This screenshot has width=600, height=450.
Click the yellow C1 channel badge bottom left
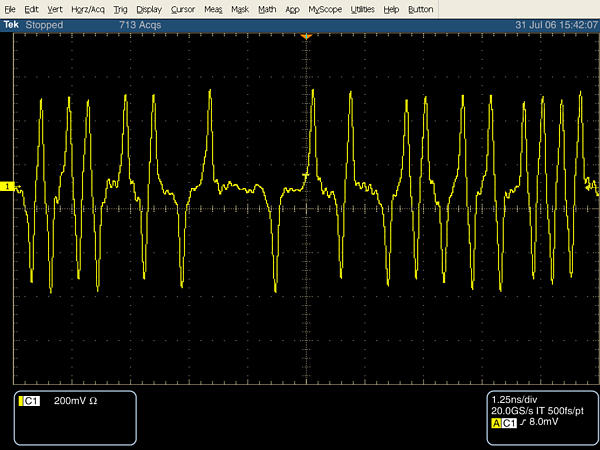pos(30,400)
